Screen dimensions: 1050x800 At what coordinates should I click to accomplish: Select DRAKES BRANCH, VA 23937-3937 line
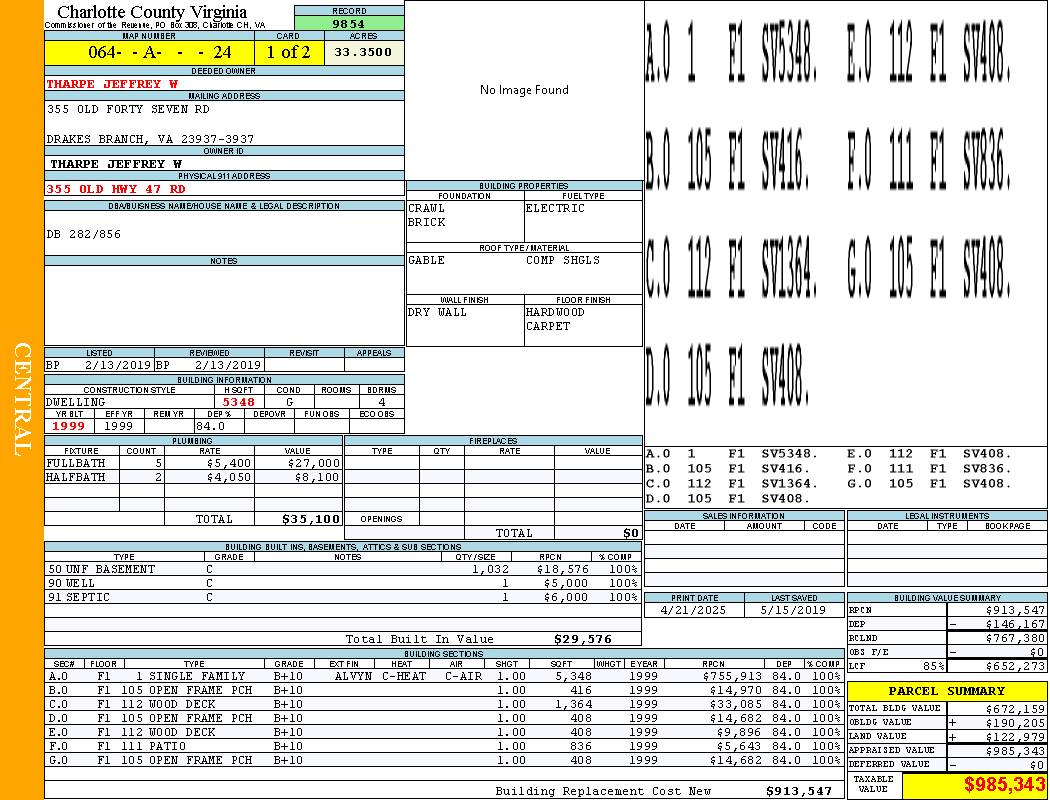click(x=150, y=139)
